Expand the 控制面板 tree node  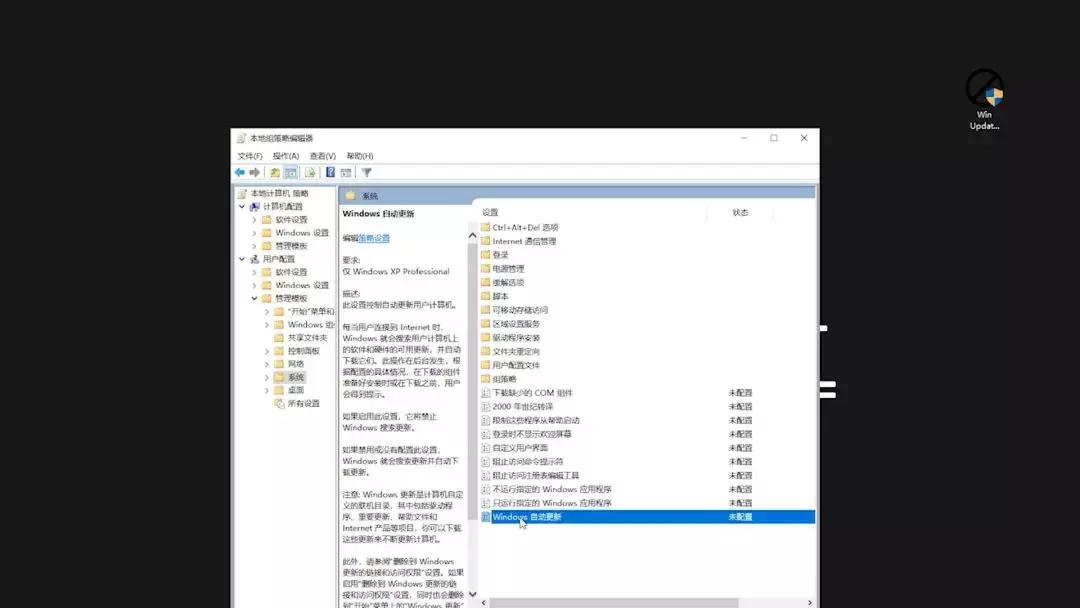pyautogui.click(x=266, y=351)
